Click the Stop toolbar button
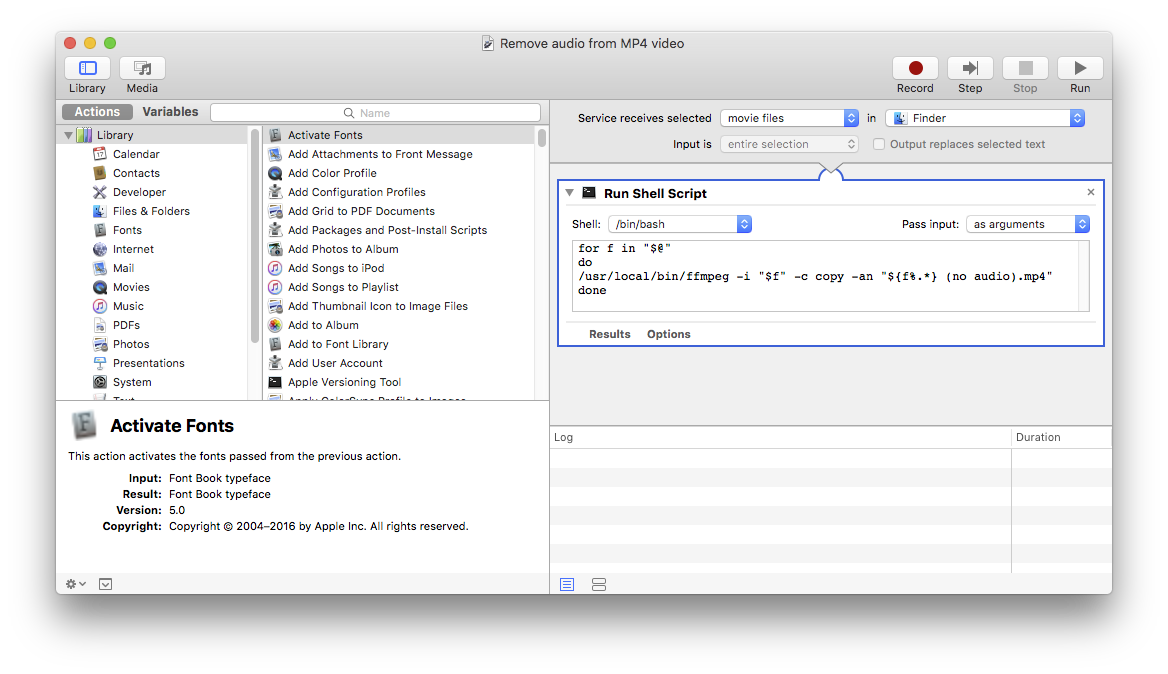This screenshot has height=674, width=1168. 1025,69
